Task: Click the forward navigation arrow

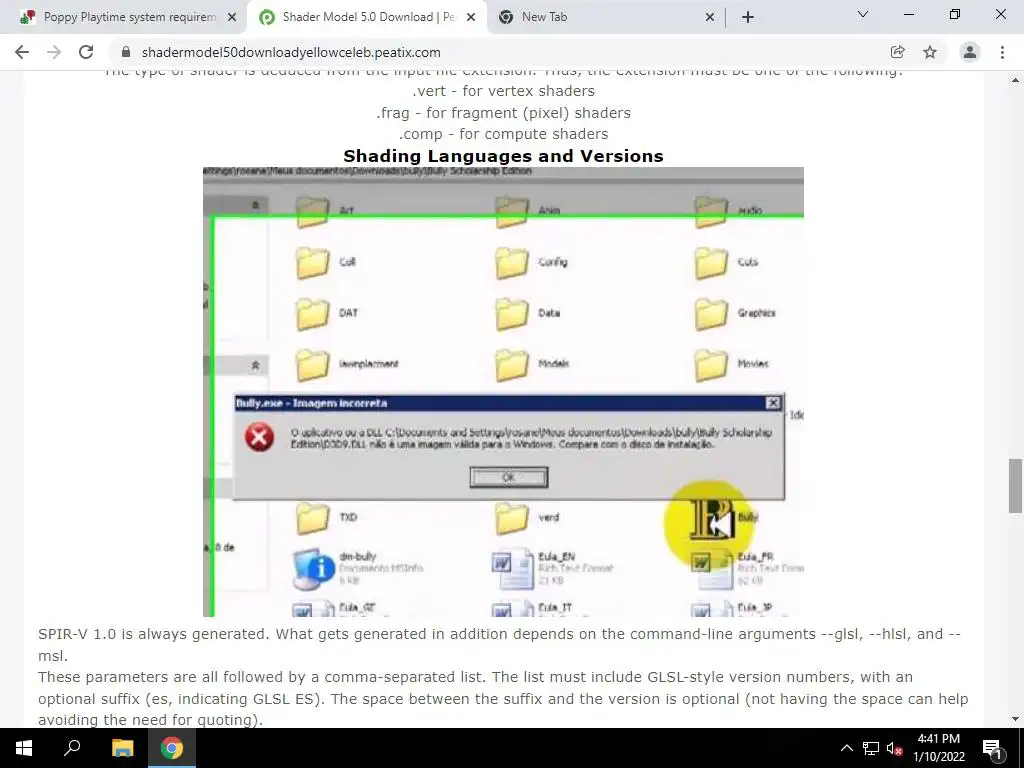Action: 54,52
